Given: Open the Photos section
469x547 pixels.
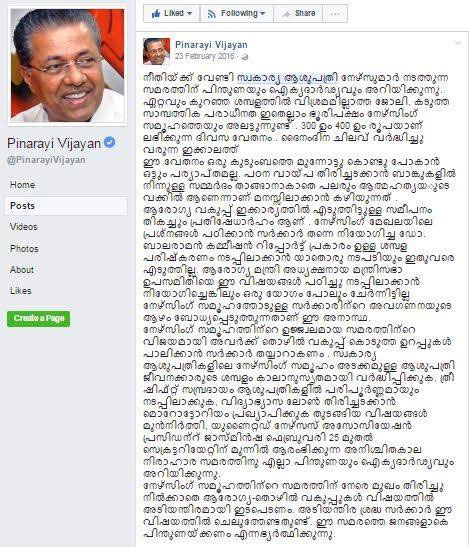Looking at the screenshot, I should tap(24, 249).
